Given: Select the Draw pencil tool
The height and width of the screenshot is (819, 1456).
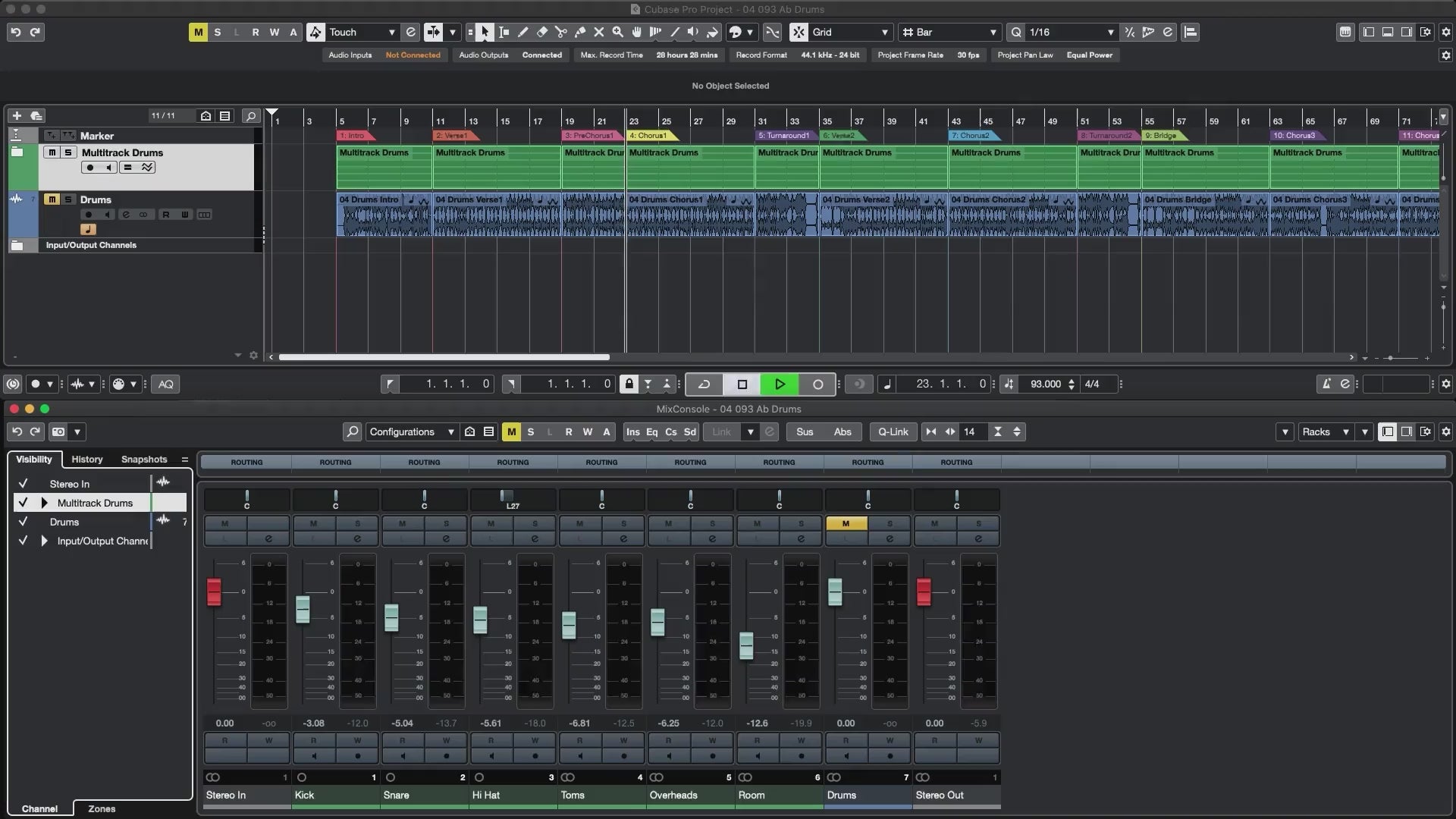Looking at the screenshot, I should [522, 32].
